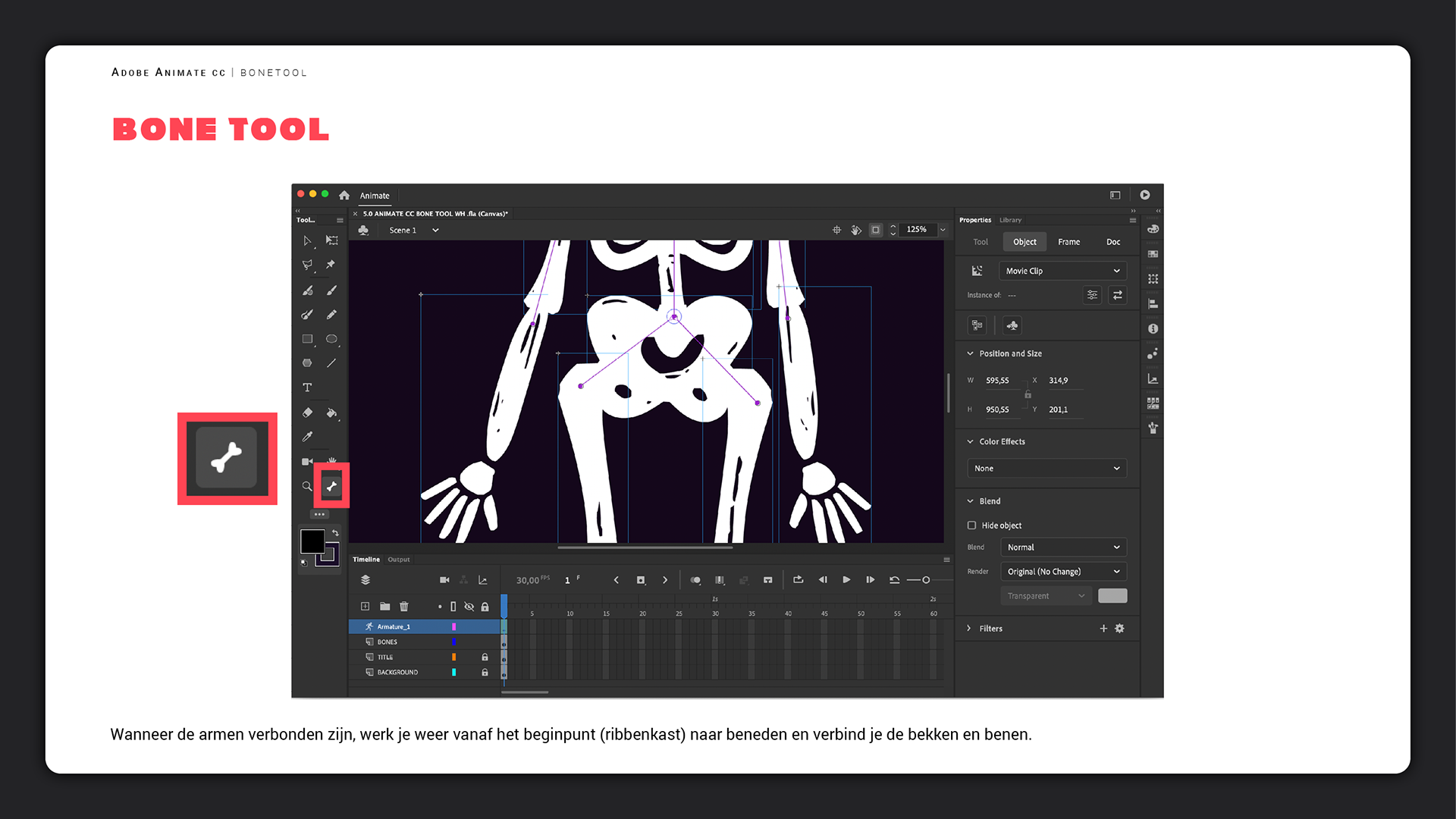Image resolution: width=1456 pixels, height=819 pixels.
Task: Select the Bone tool in toolbar
Action: [331, 486]
